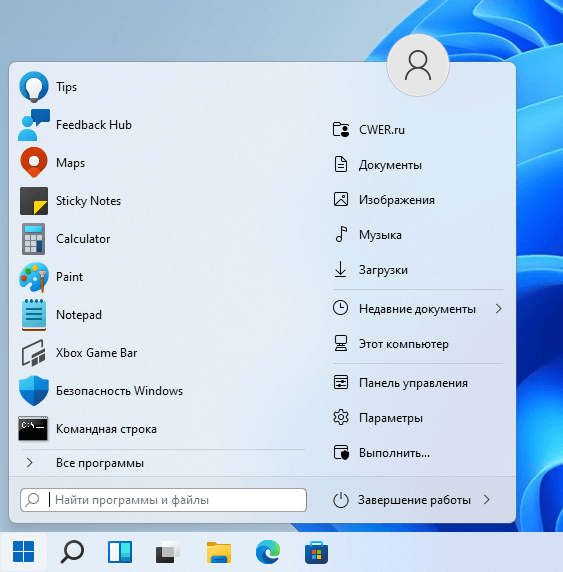Open Параметры settings

(x=418, y=418)
